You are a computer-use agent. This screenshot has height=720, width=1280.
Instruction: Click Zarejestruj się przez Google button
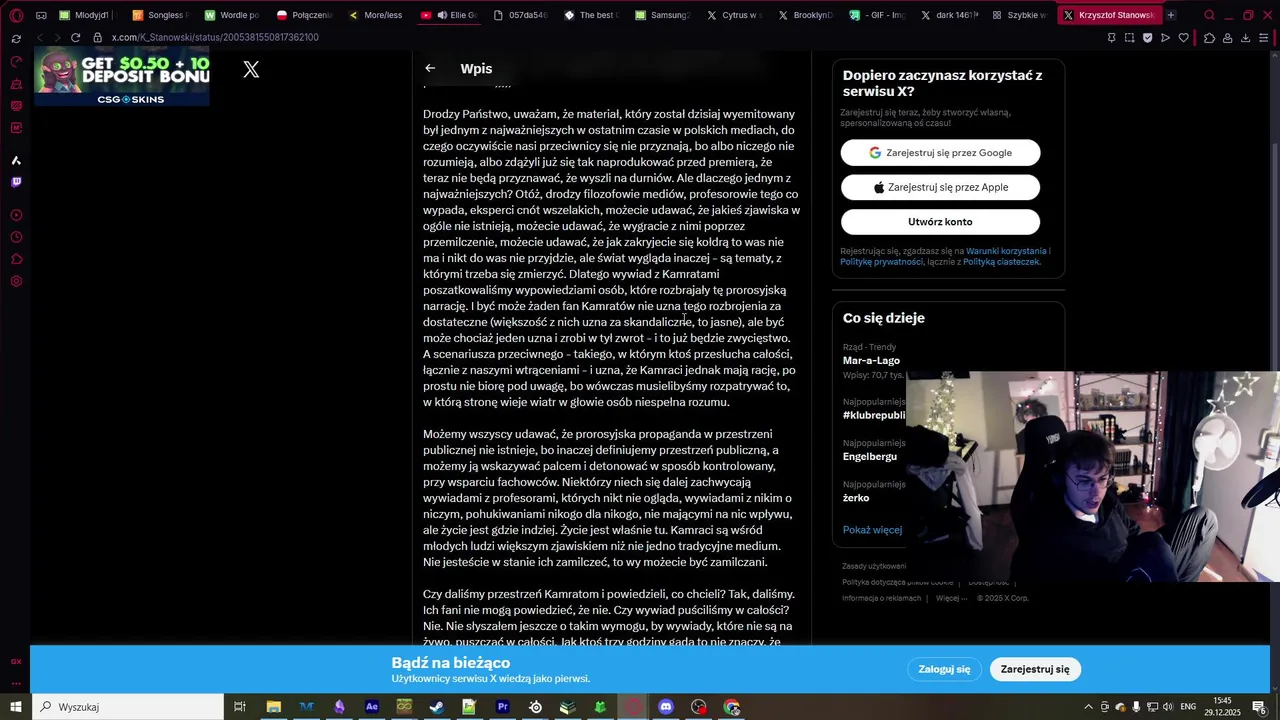coord(940,153)
